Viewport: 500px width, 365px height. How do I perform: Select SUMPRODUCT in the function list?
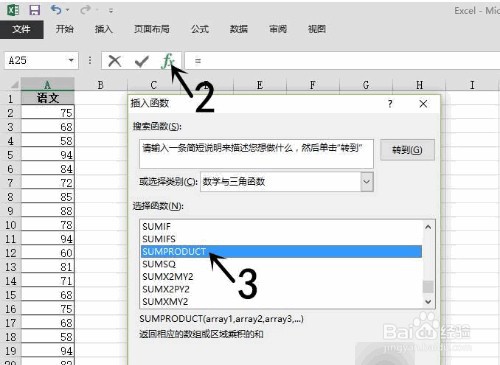pyautogui.click(x=281, y=251)
